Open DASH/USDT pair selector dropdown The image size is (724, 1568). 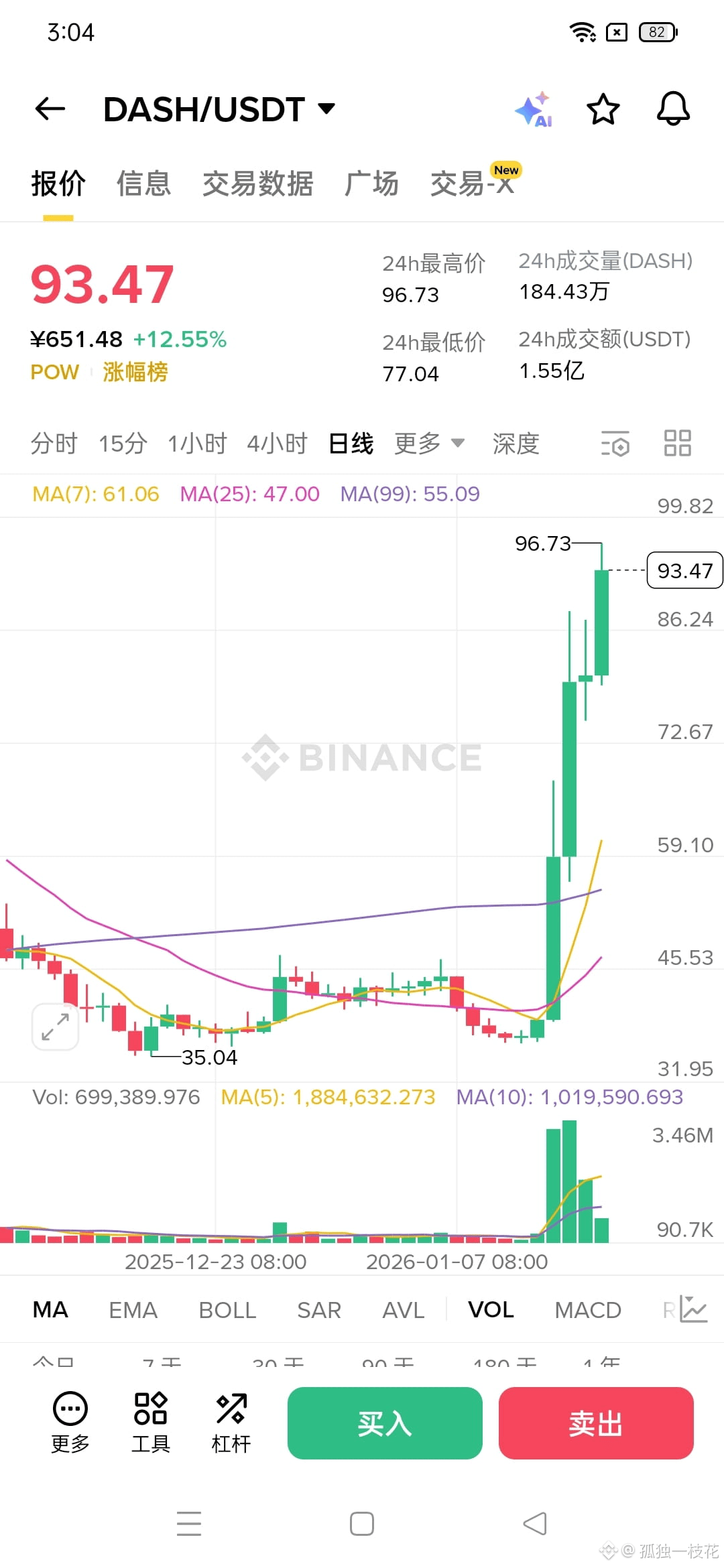[x=219, y=109]
